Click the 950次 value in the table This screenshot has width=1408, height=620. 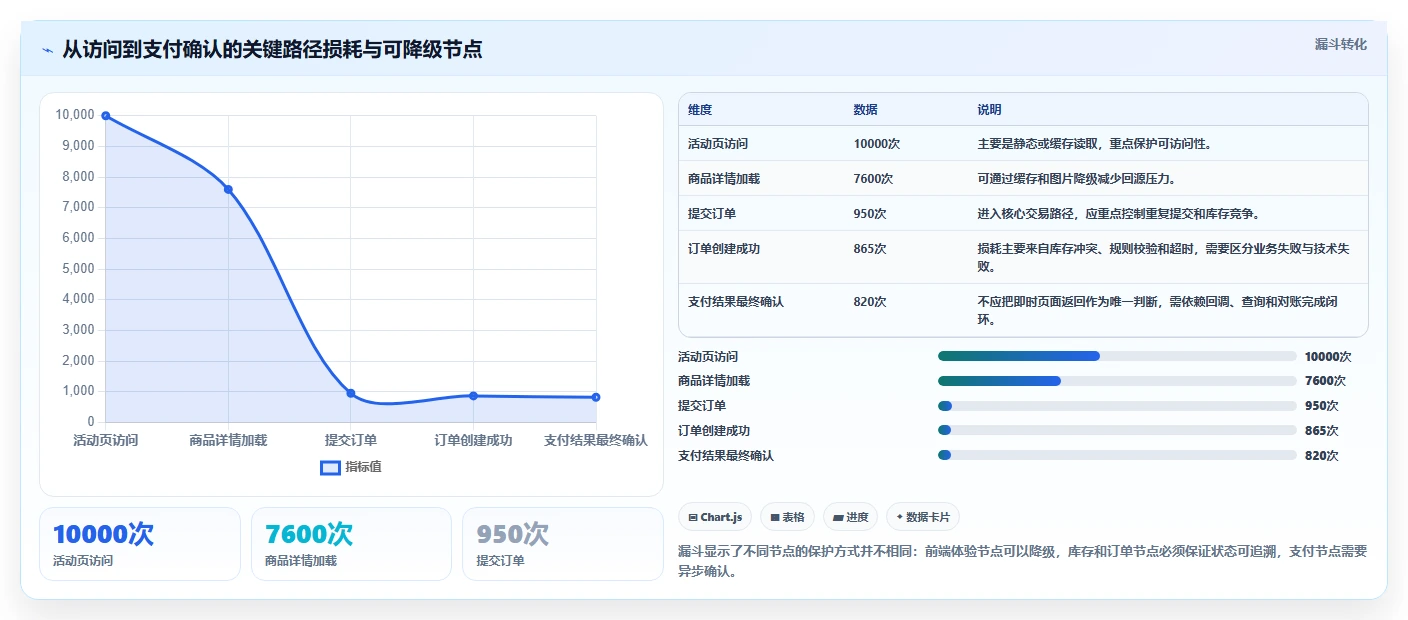pos(870,214)
